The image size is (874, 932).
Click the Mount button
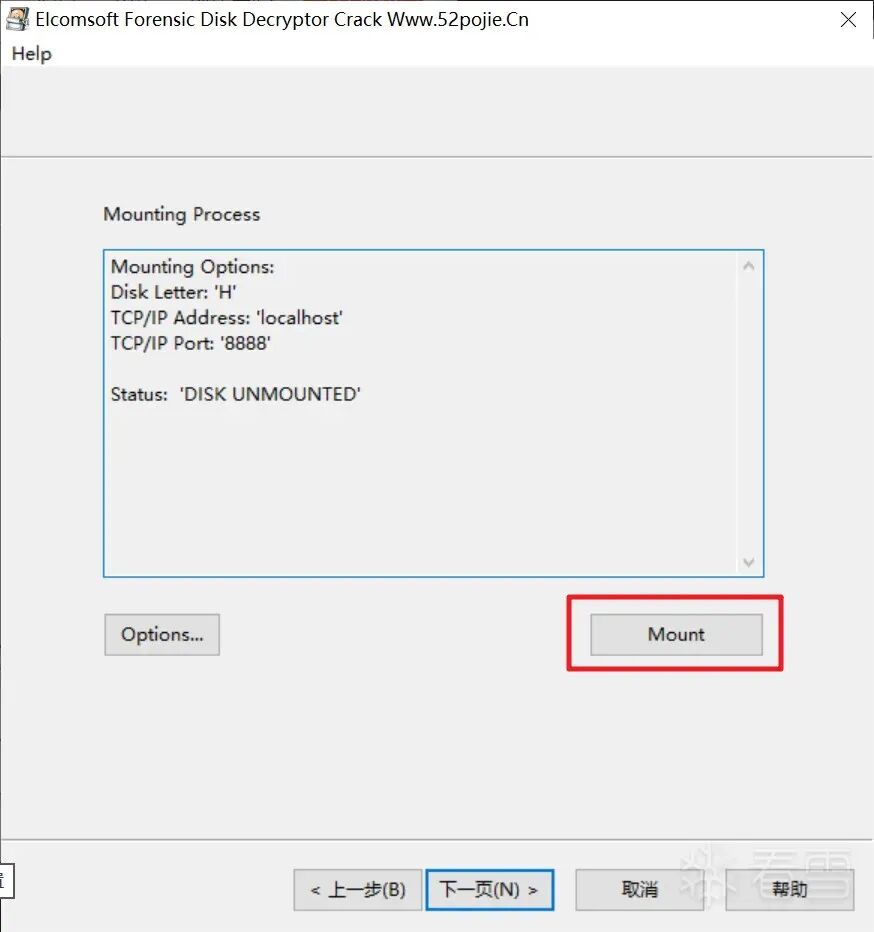pos(676,634)
